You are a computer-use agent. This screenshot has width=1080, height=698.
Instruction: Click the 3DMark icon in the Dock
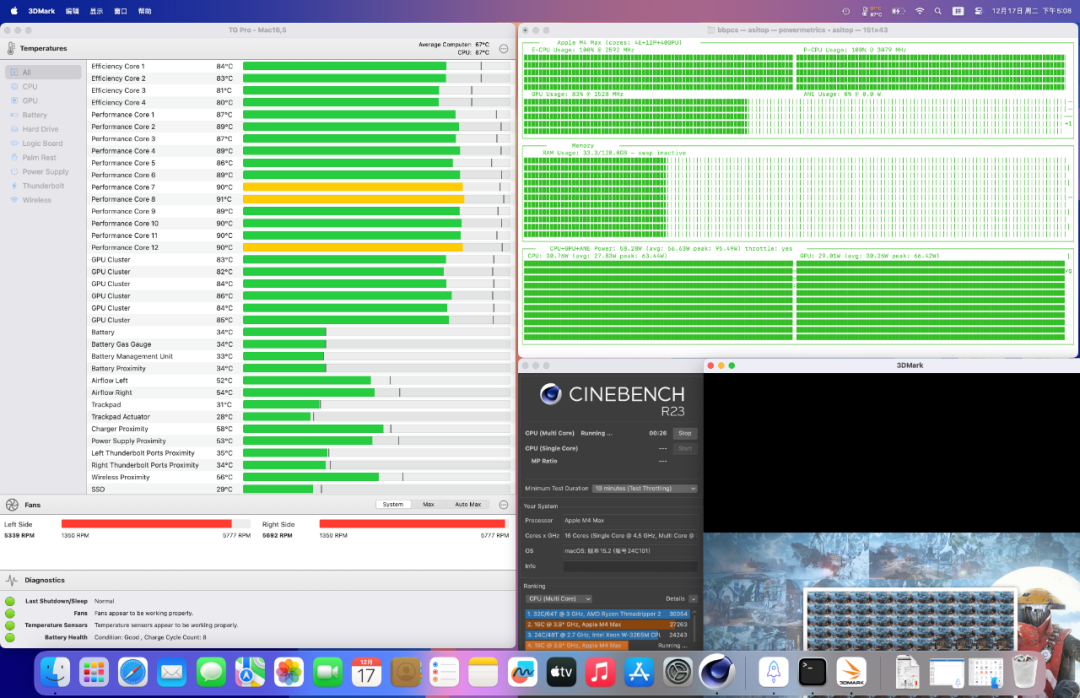tap(851, 672)
